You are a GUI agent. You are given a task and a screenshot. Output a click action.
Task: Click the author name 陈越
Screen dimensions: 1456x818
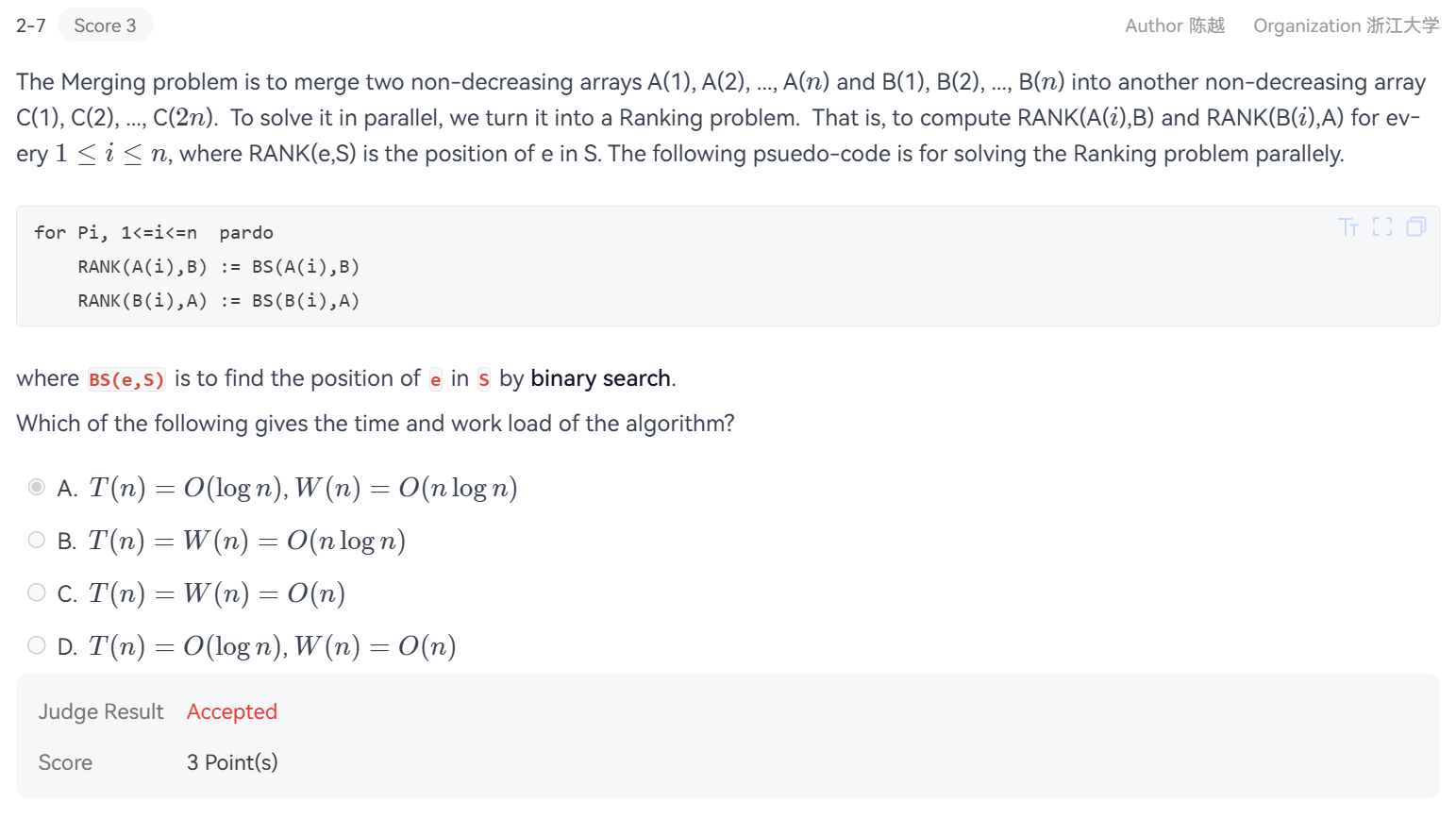tap(1206, 25)
